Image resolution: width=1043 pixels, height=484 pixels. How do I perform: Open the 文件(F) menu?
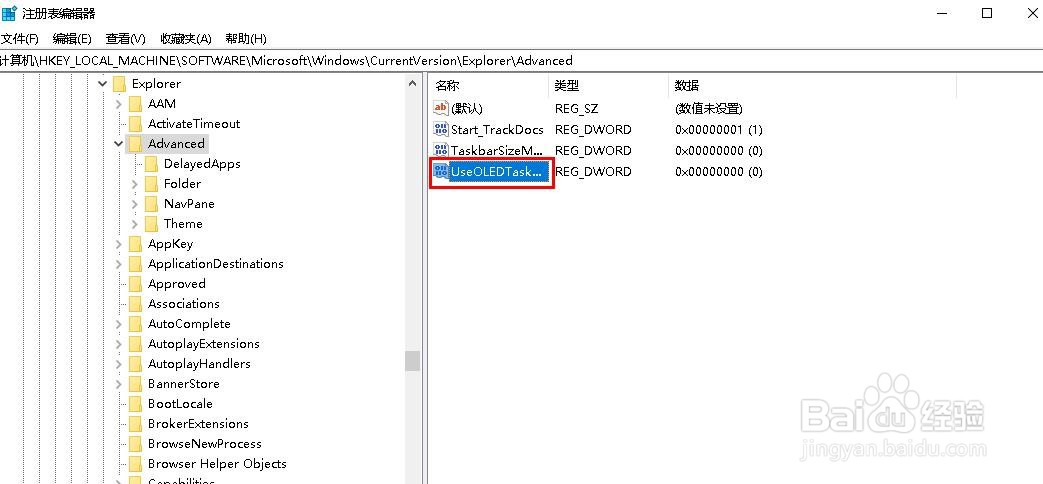point(20,39)
